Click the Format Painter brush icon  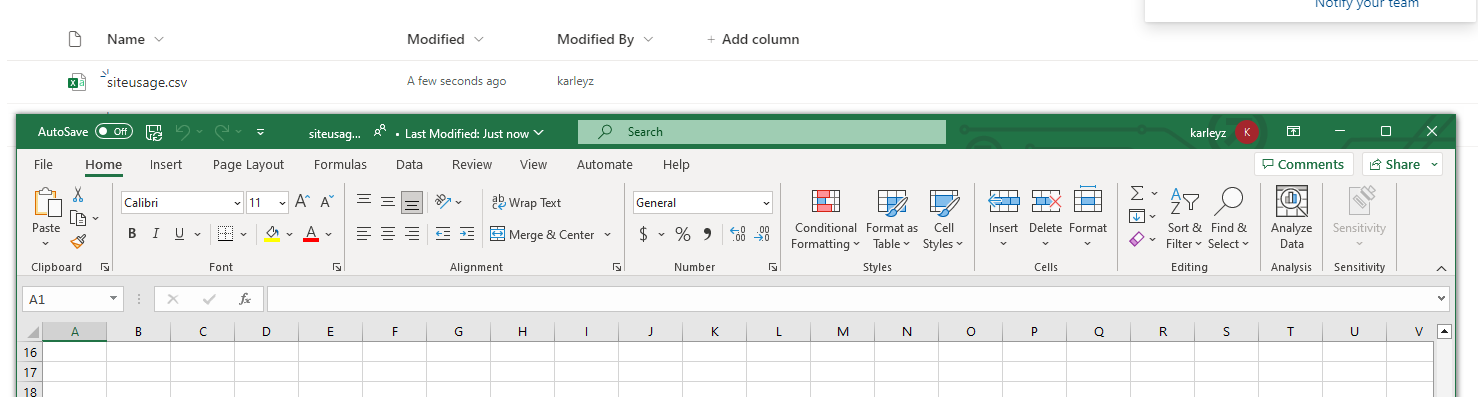[x=78, y=241]
